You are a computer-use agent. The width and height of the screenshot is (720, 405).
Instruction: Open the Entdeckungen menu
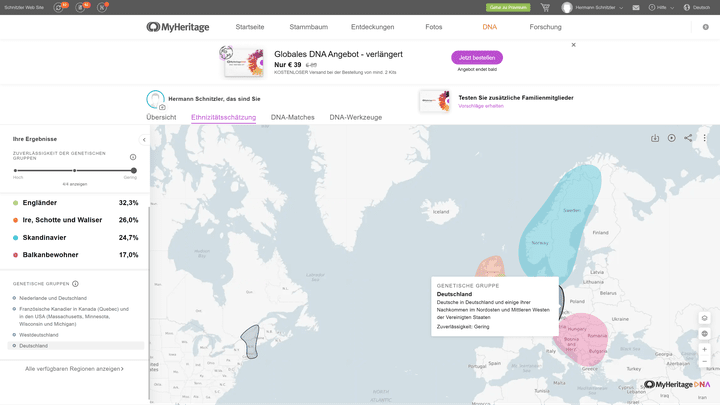[x=372, y=27]
